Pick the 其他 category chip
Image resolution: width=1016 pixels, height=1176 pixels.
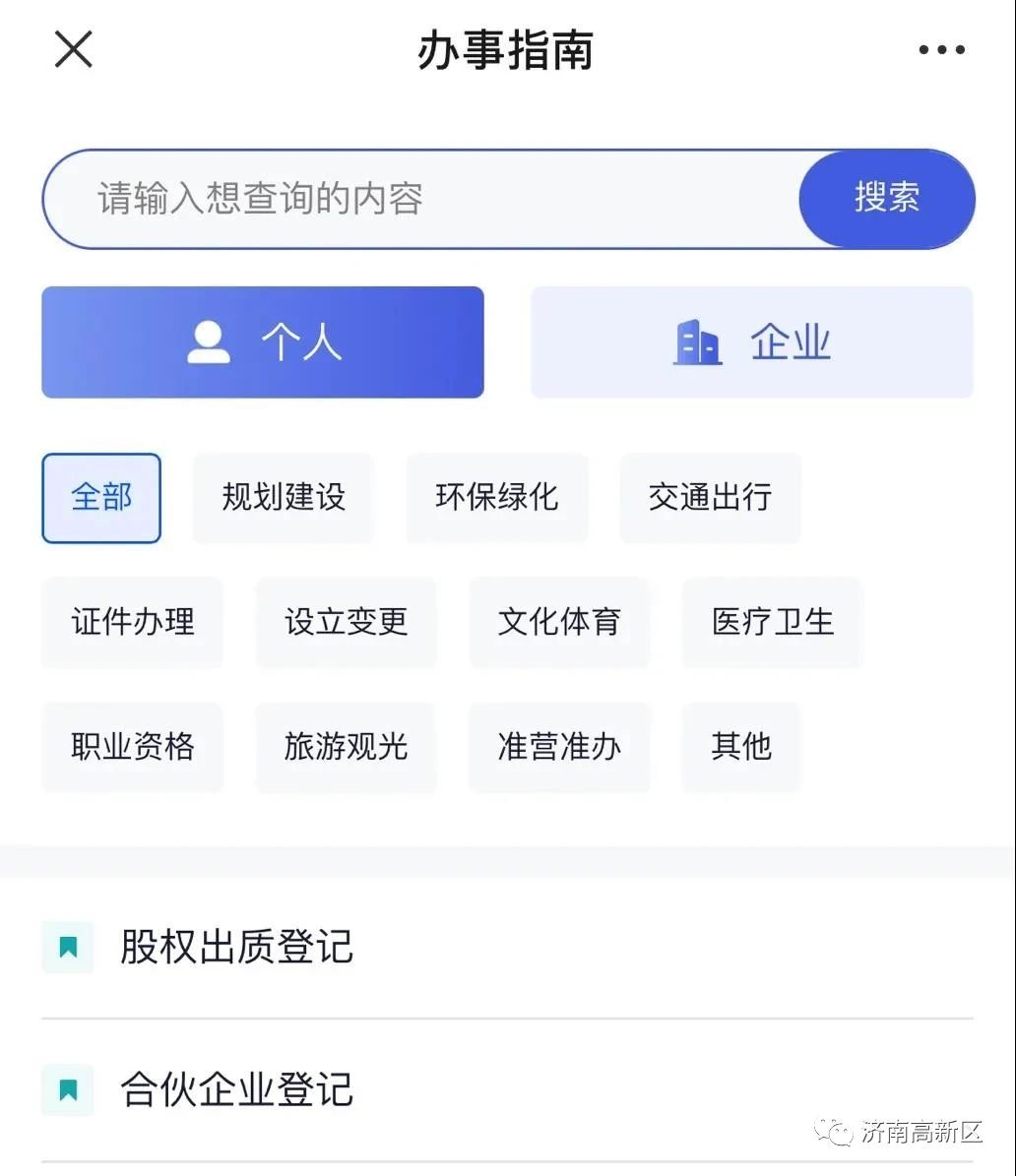741,747
